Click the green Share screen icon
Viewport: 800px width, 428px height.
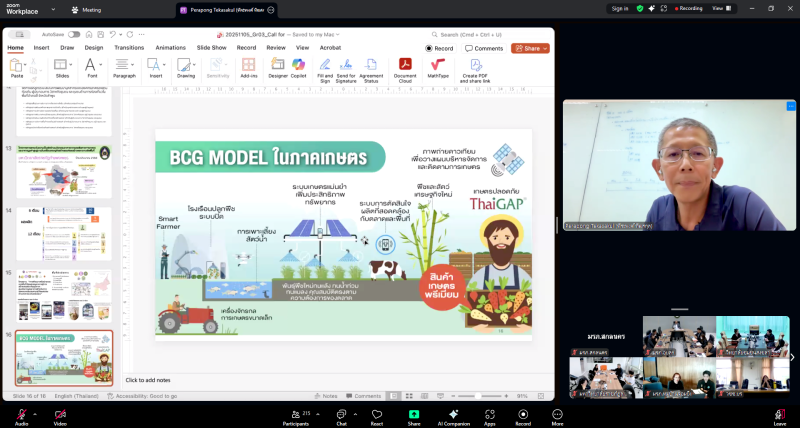coord(414,414)
